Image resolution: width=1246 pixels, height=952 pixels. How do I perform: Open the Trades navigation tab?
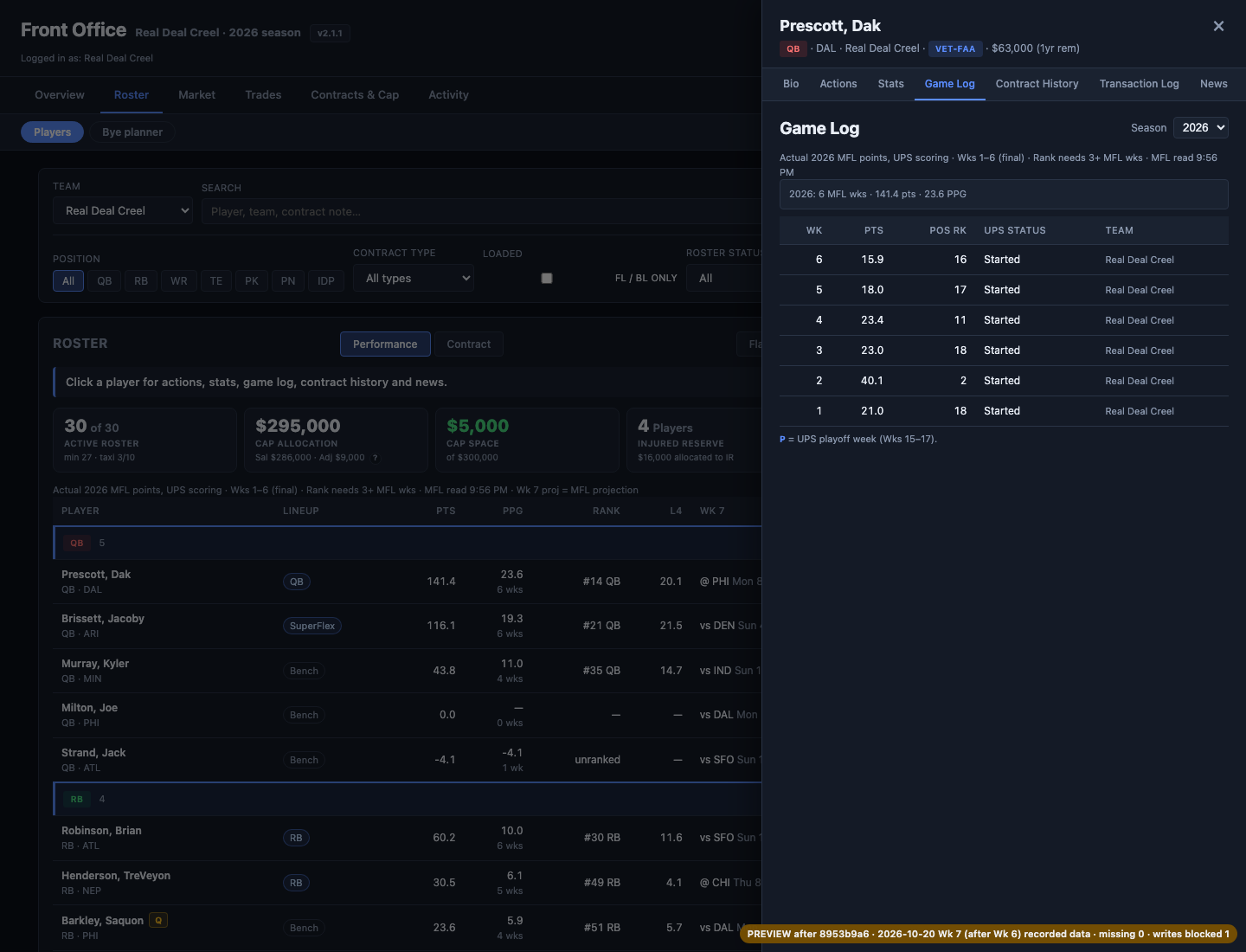263,95
